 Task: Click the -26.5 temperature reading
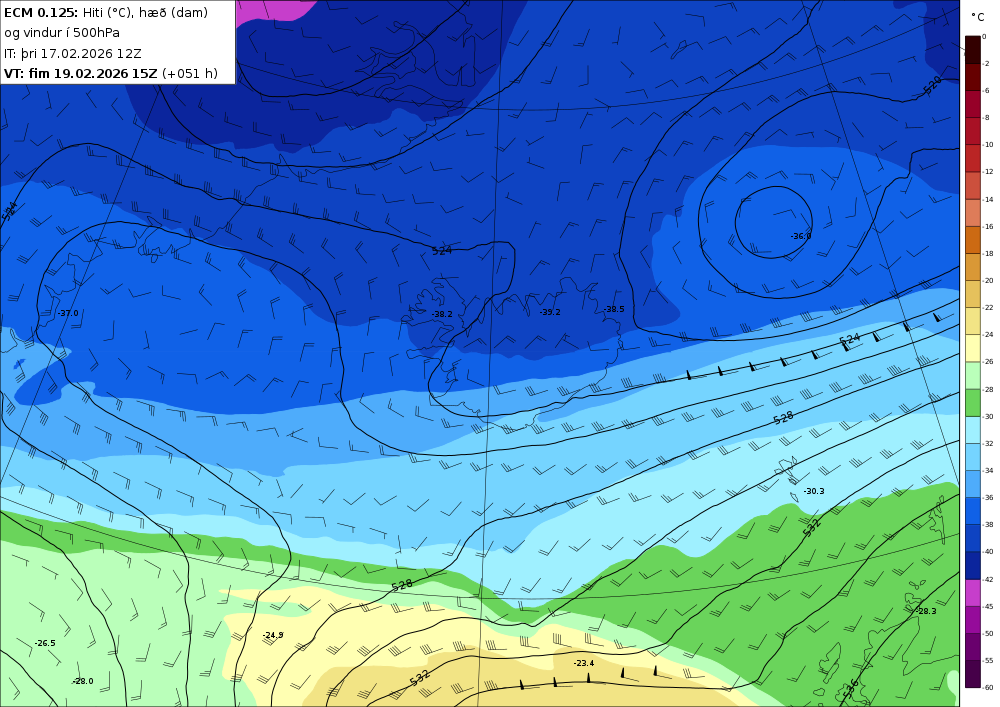pos(45,643)
